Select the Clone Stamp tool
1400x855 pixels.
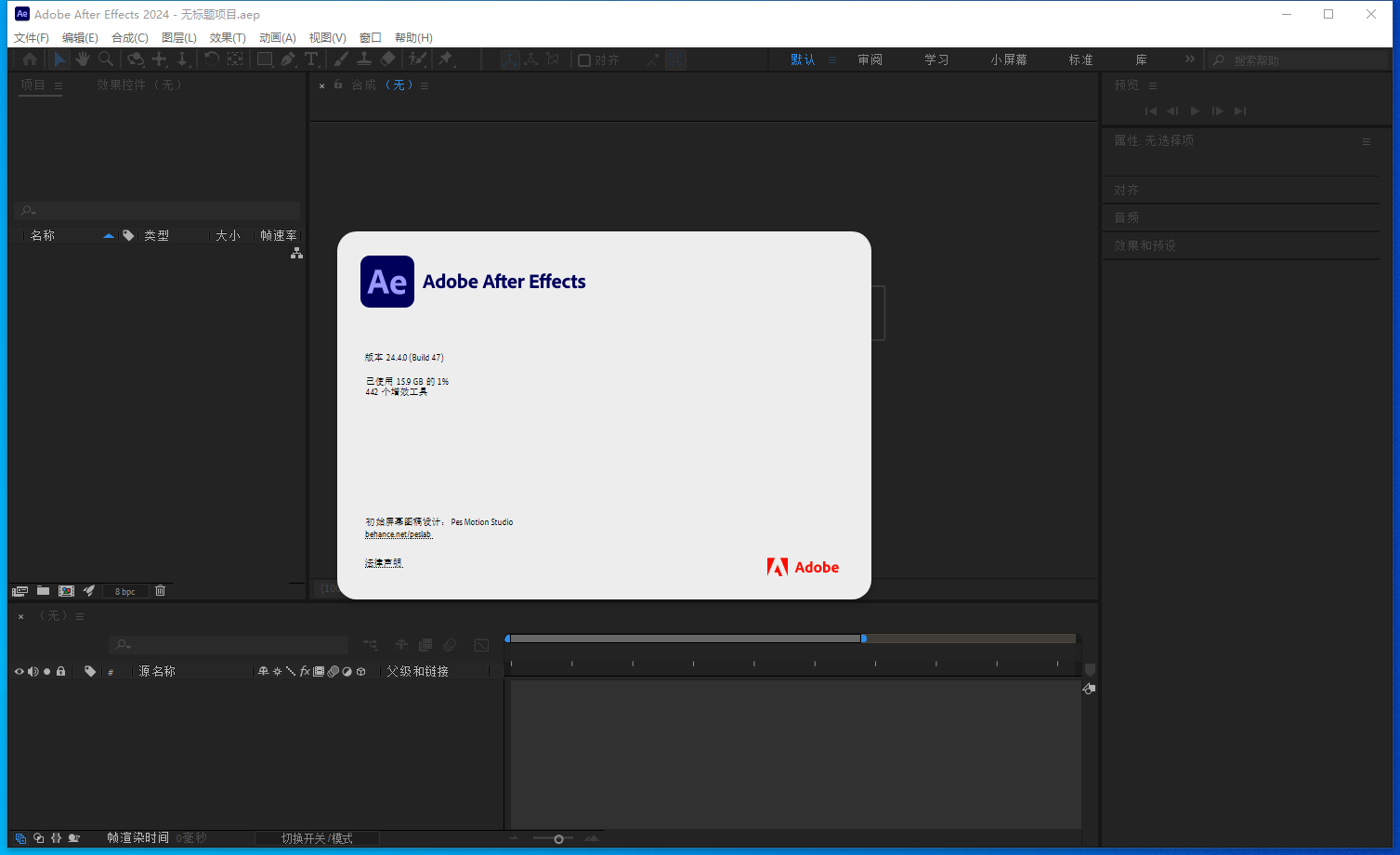pos(364,59)
